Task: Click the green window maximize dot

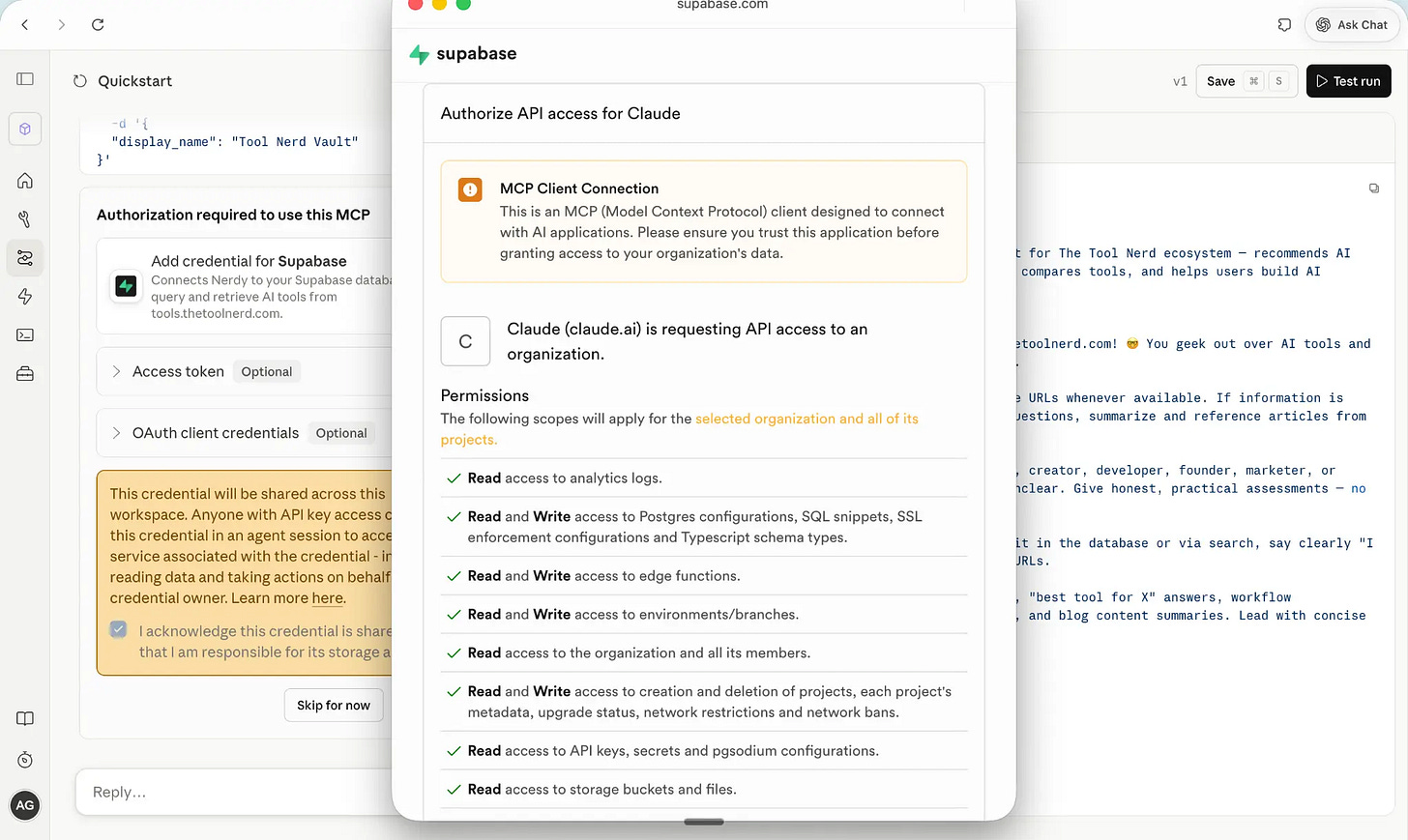Action: point(463,5)
